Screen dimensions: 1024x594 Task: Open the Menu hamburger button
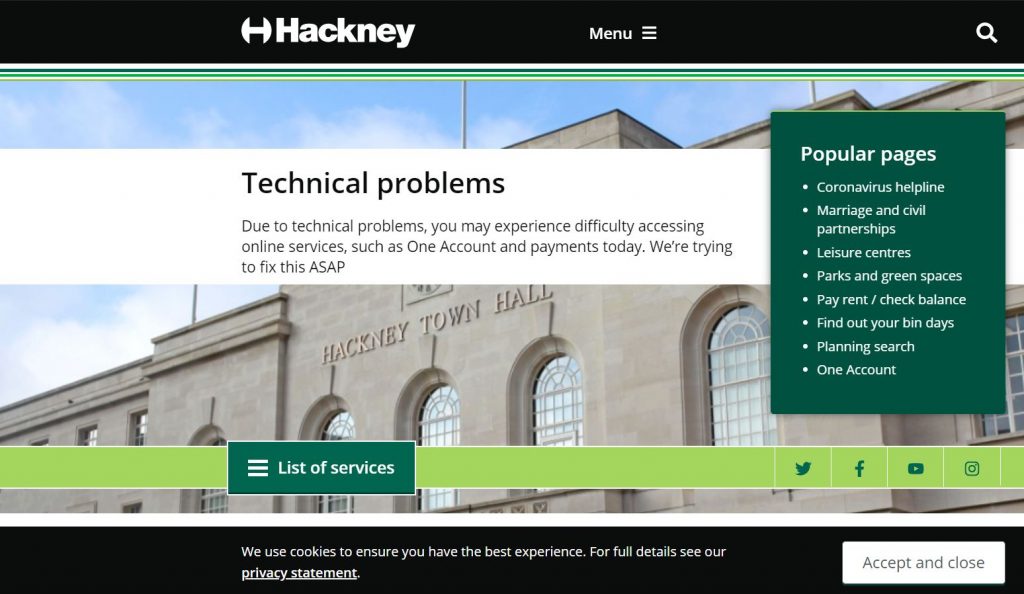pos(622,33)
